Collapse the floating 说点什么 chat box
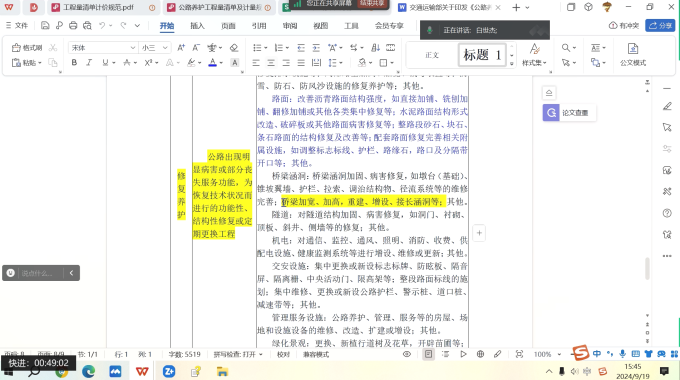The image size is (680, 380). click(71, 273)
